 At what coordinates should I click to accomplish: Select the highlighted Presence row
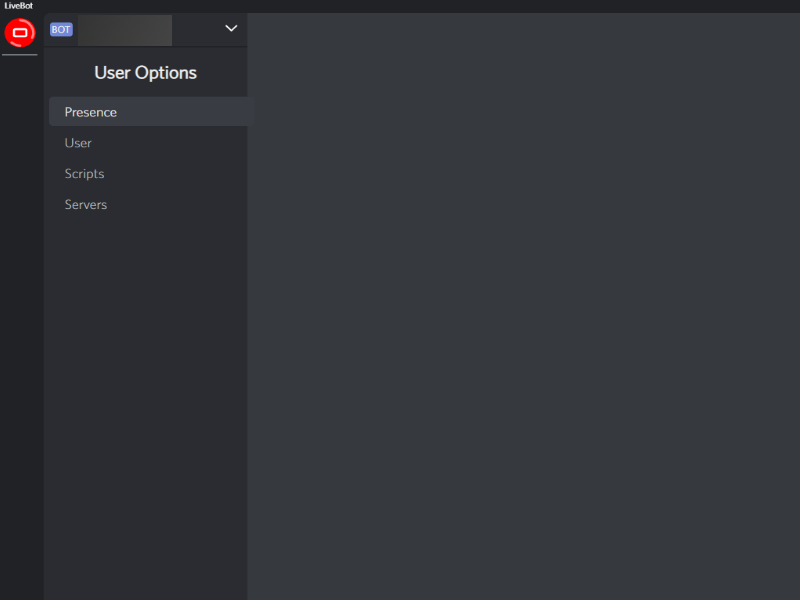click(x=148, y=111)
